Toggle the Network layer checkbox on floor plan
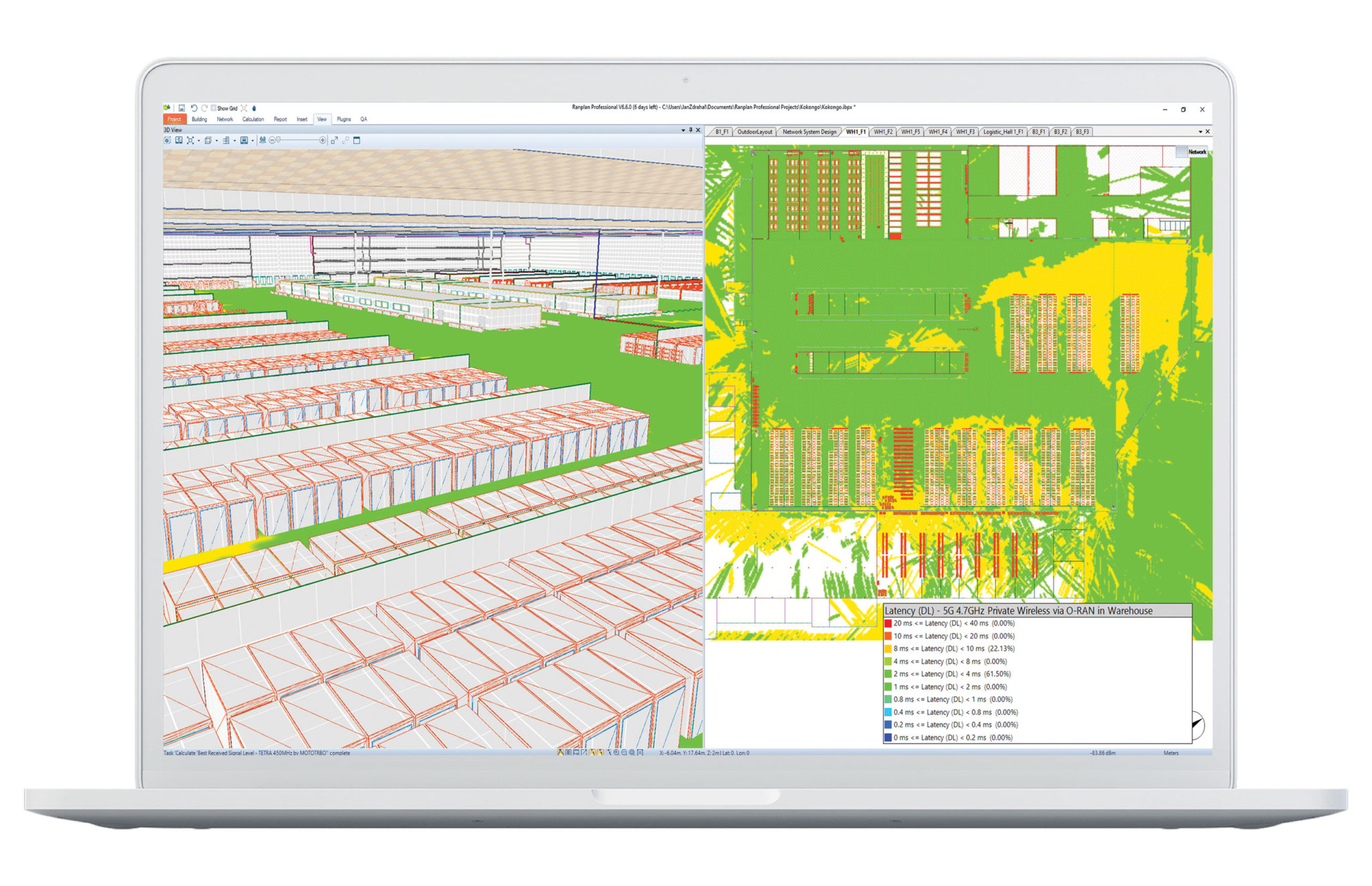1372x886 pixels. 1182,152
